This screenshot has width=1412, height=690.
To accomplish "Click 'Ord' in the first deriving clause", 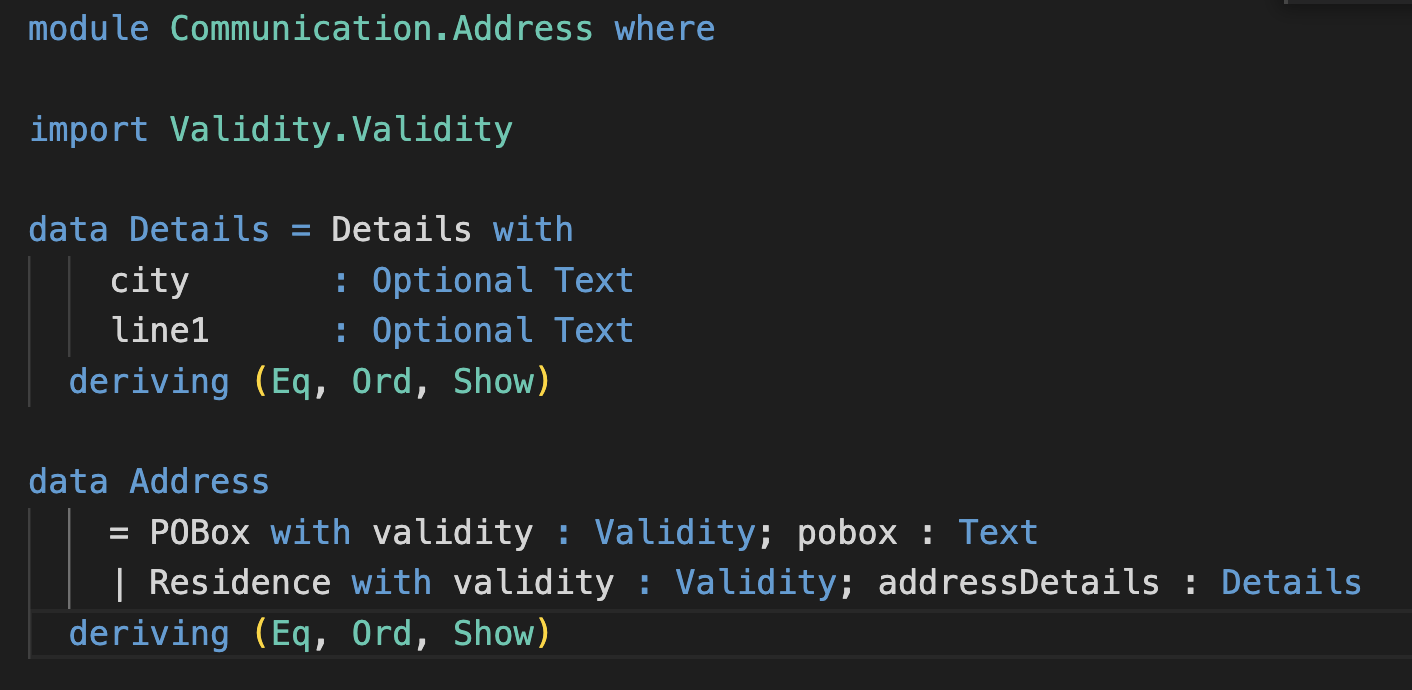I will [381, 381].
